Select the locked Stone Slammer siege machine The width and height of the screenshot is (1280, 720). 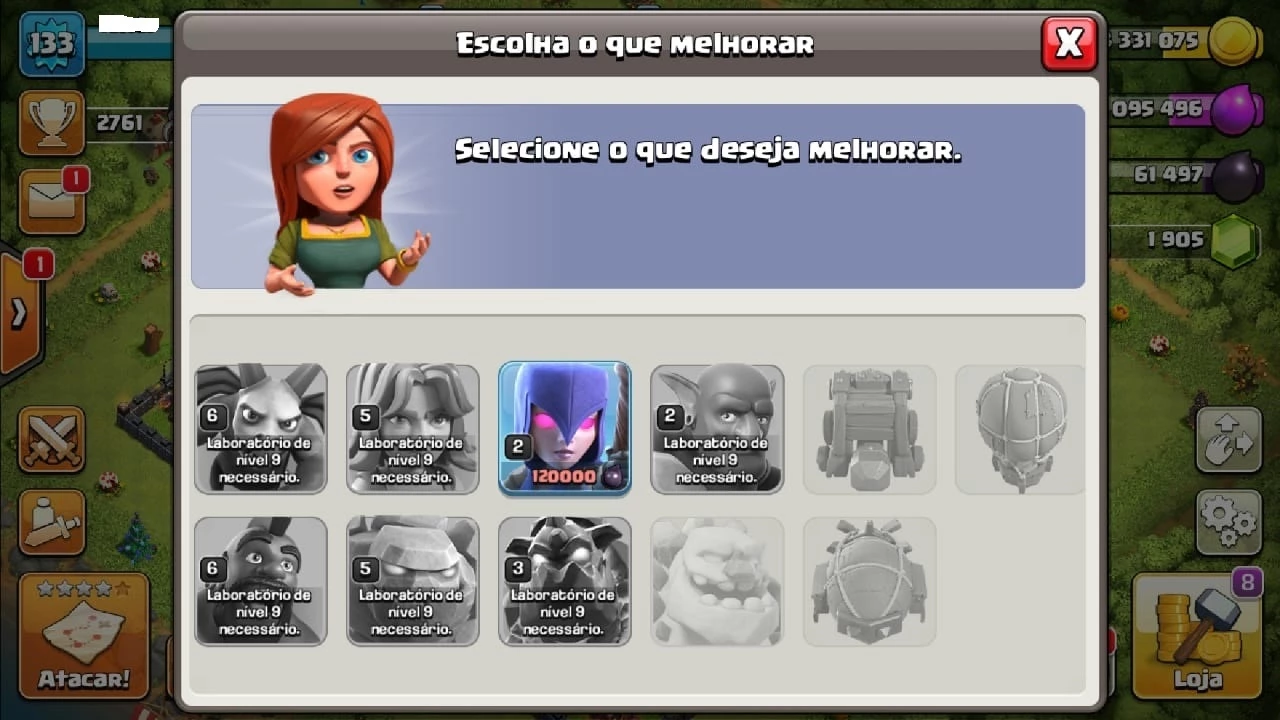pos(869,581)
